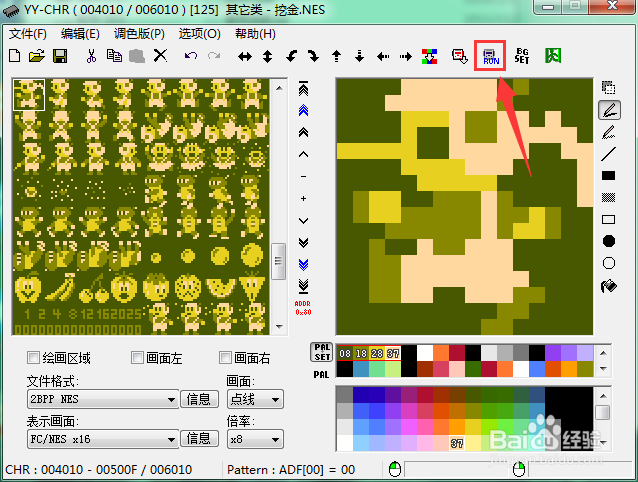Shift the pattern down with down arrow
This screenshot has width=638, height=482.
pos(359,56)
